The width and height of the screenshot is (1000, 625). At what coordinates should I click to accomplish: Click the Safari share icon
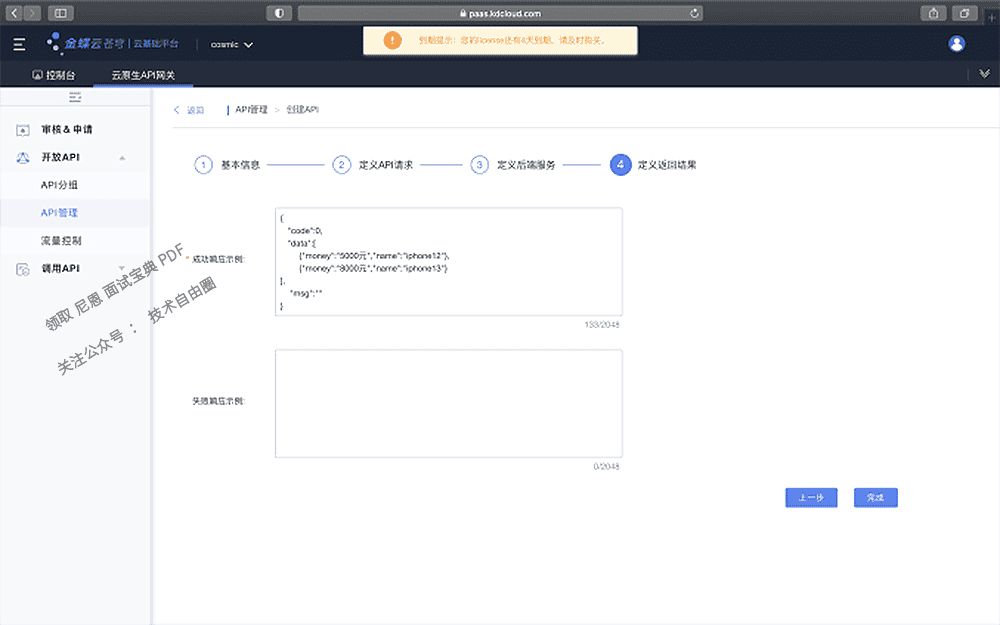pyautogui.click(x=935, y=12)
